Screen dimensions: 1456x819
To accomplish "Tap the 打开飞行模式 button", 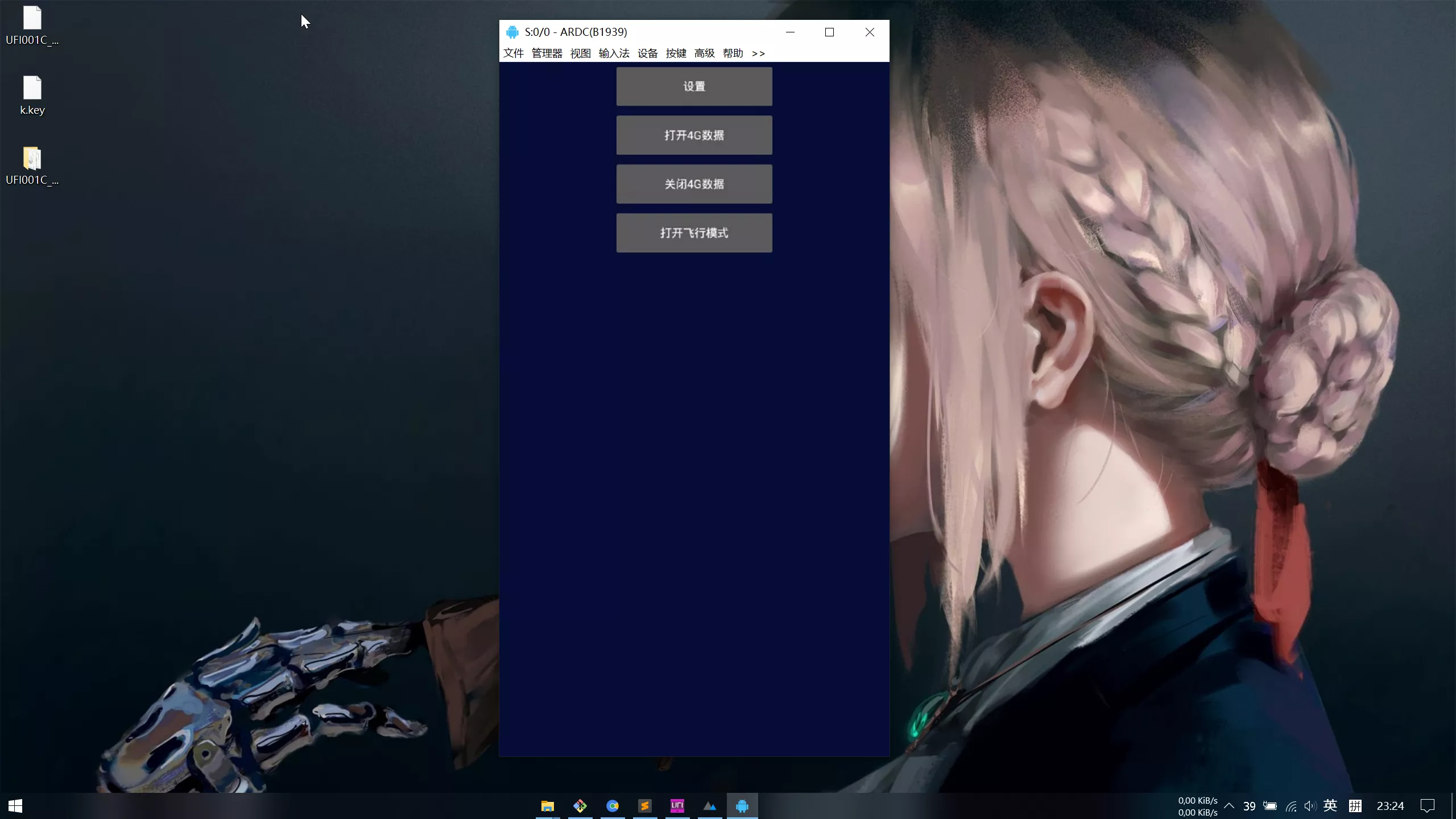I will 694,233.
